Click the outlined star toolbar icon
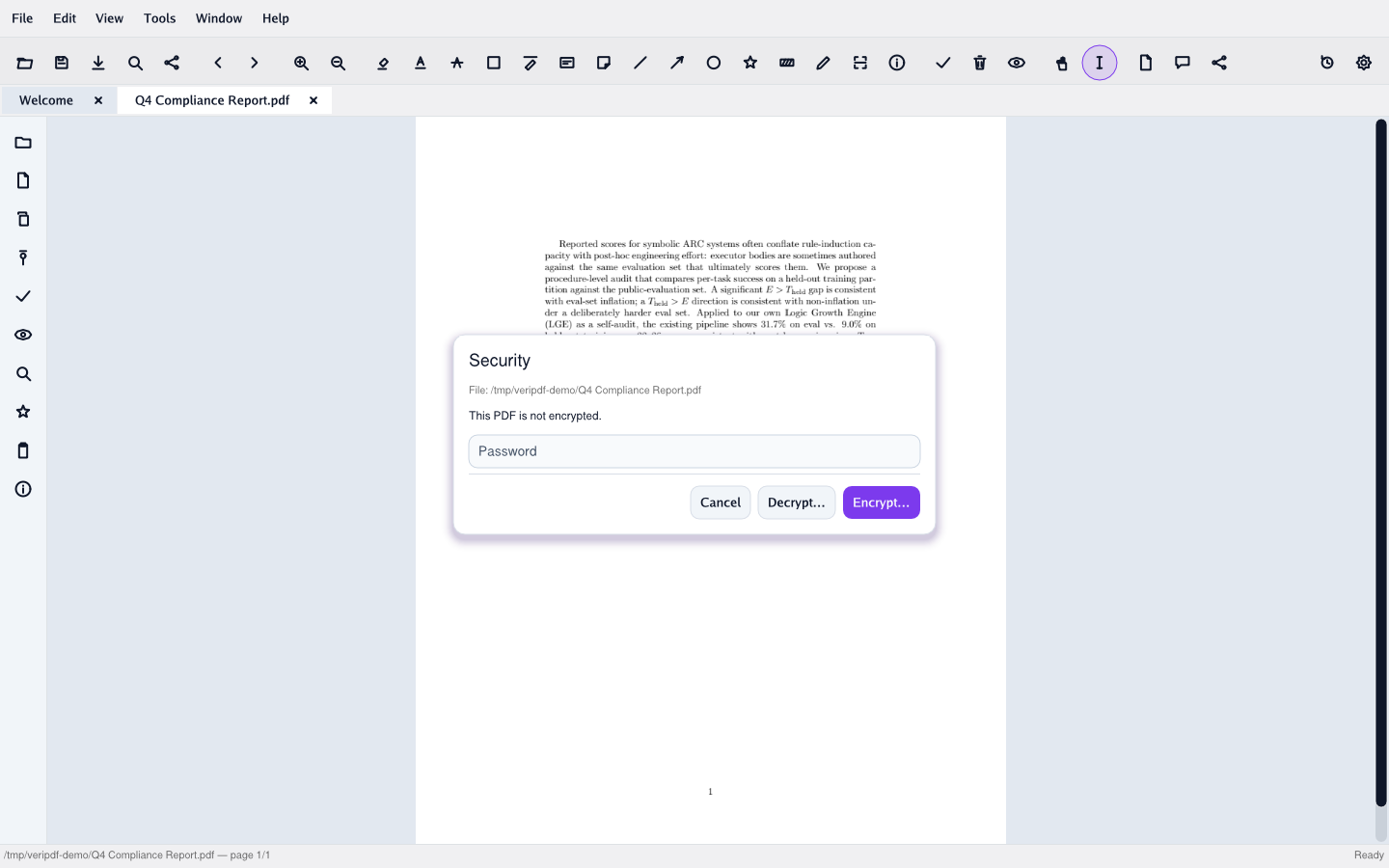This screenshot has height=868, width=1389. pos(750,63)
